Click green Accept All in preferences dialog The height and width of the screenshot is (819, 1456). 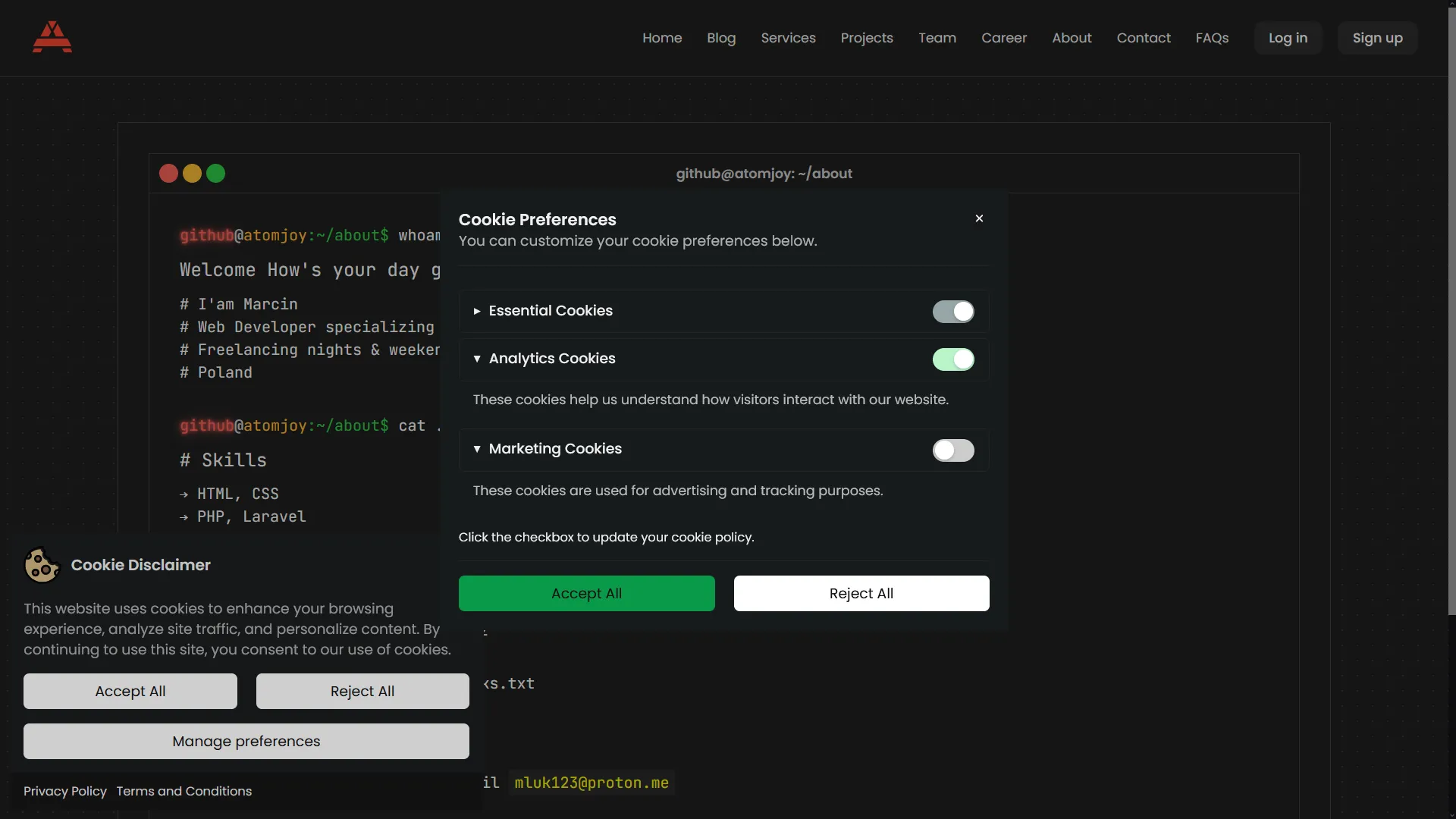[586, 593]
